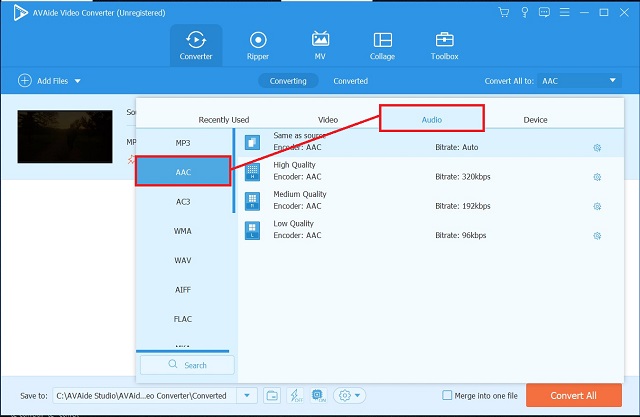Open the bottom settings gear dropdown

[349, 395]
